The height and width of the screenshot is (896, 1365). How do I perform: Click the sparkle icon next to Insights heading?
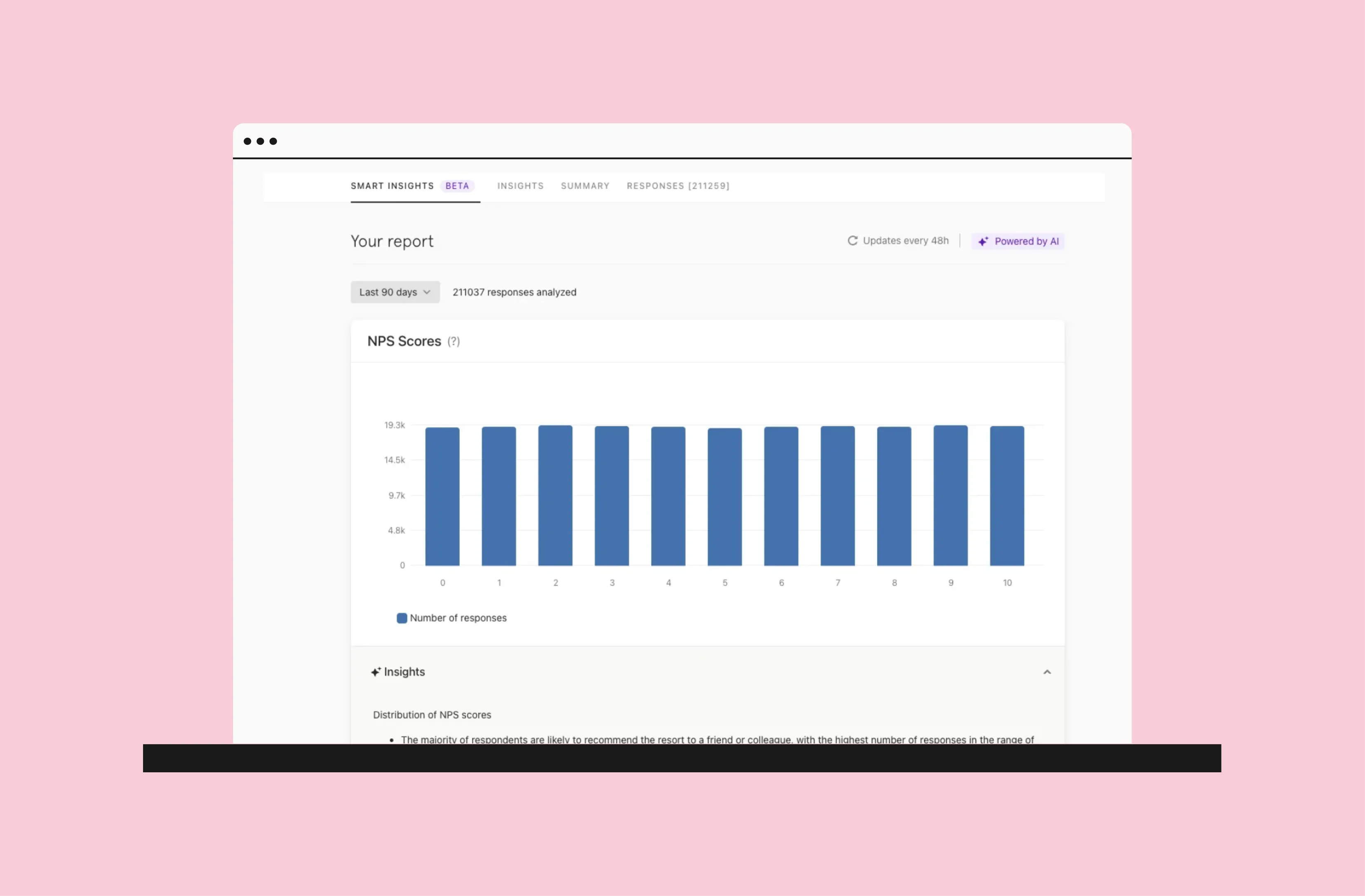376,672
